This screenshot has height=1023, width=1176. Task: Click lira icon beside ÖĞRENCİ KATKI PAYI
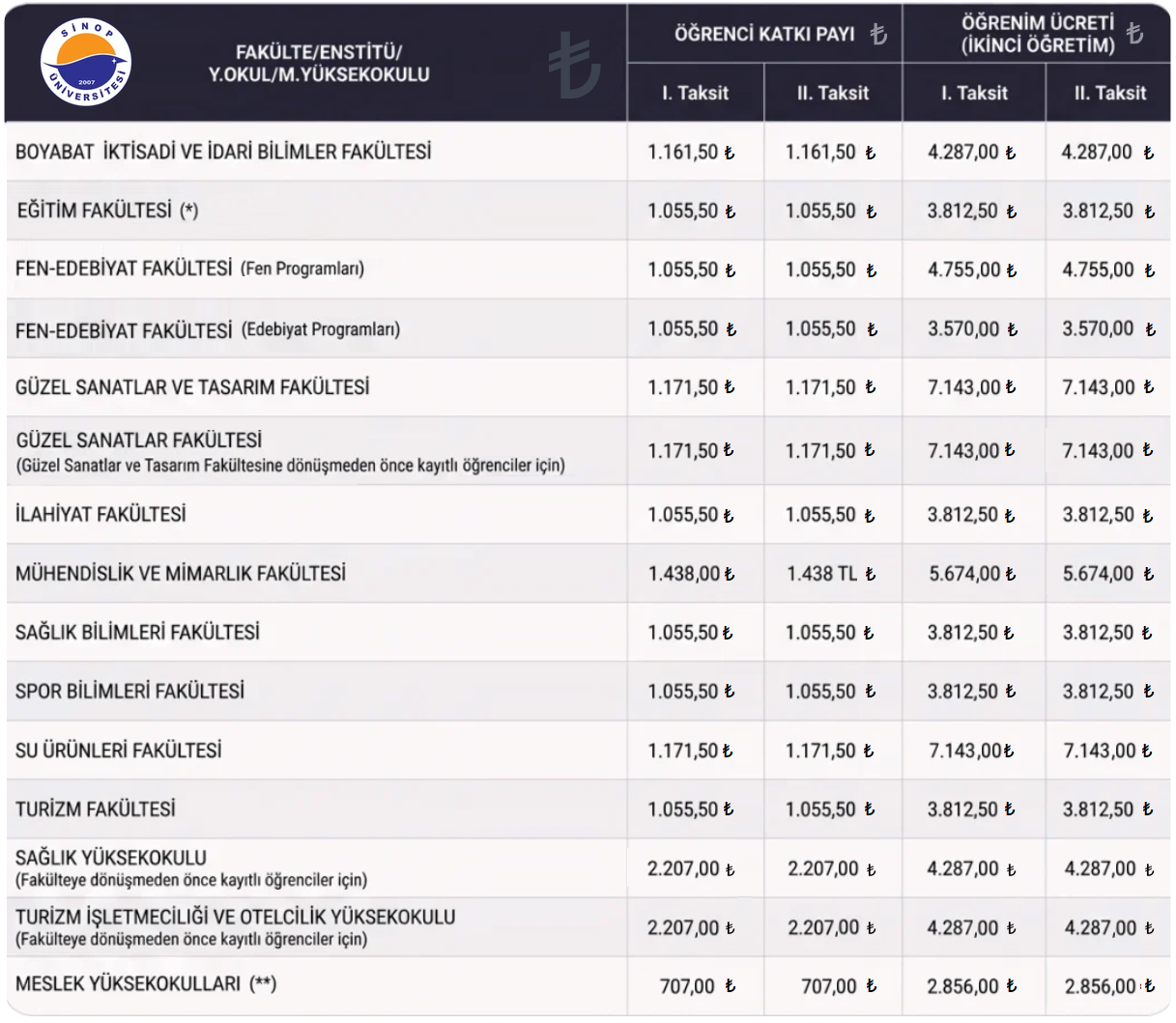tap(877, 35)
